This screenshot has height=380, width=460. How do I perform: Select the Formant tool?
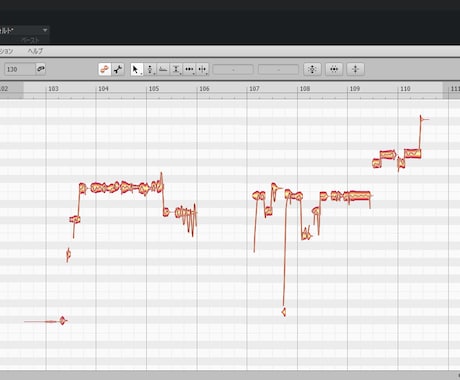[163, 69]
